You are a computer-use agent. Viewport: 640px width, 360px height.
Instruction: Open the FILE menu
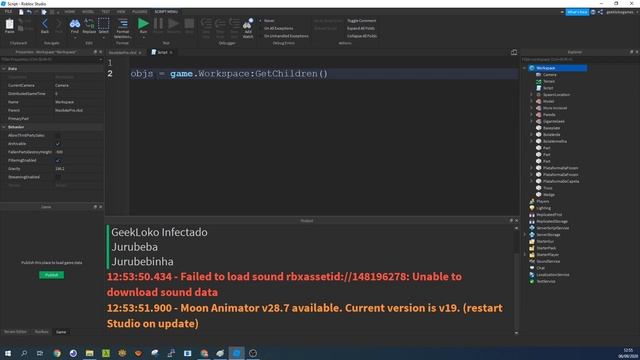8,12
